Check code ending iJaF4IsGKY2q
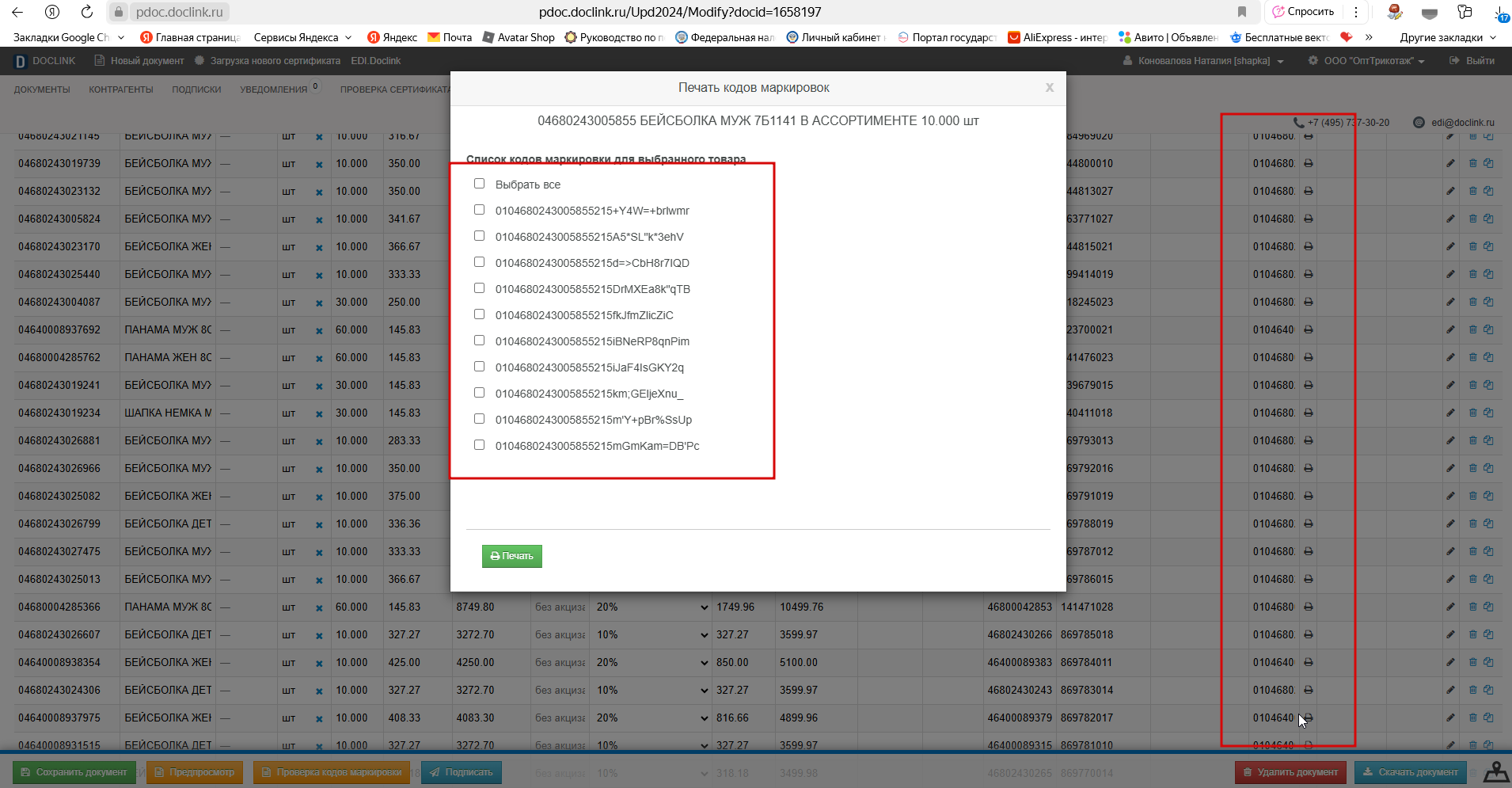This screenshot has height=788, width=1512. (x=479, y=367)
